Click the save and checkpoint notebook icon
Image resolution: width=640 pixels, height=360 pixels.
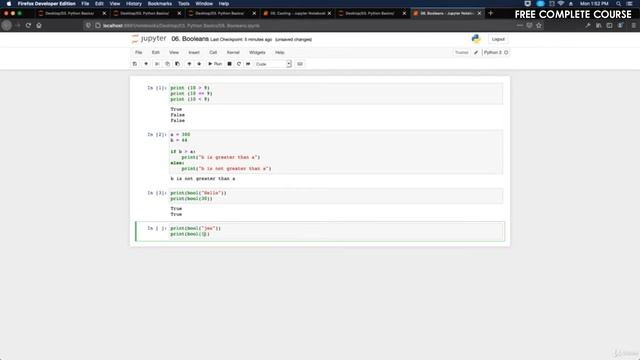pyautogui.click(x=135, y=64)
